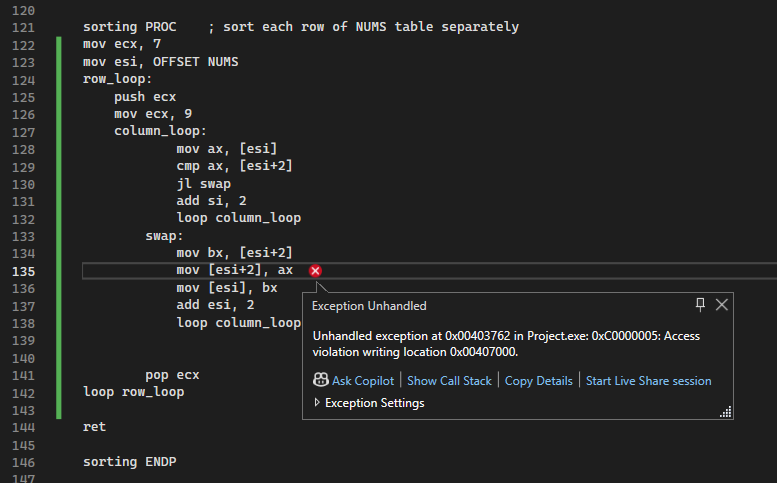Click the 'push ecx' instruction

(145, 97)
